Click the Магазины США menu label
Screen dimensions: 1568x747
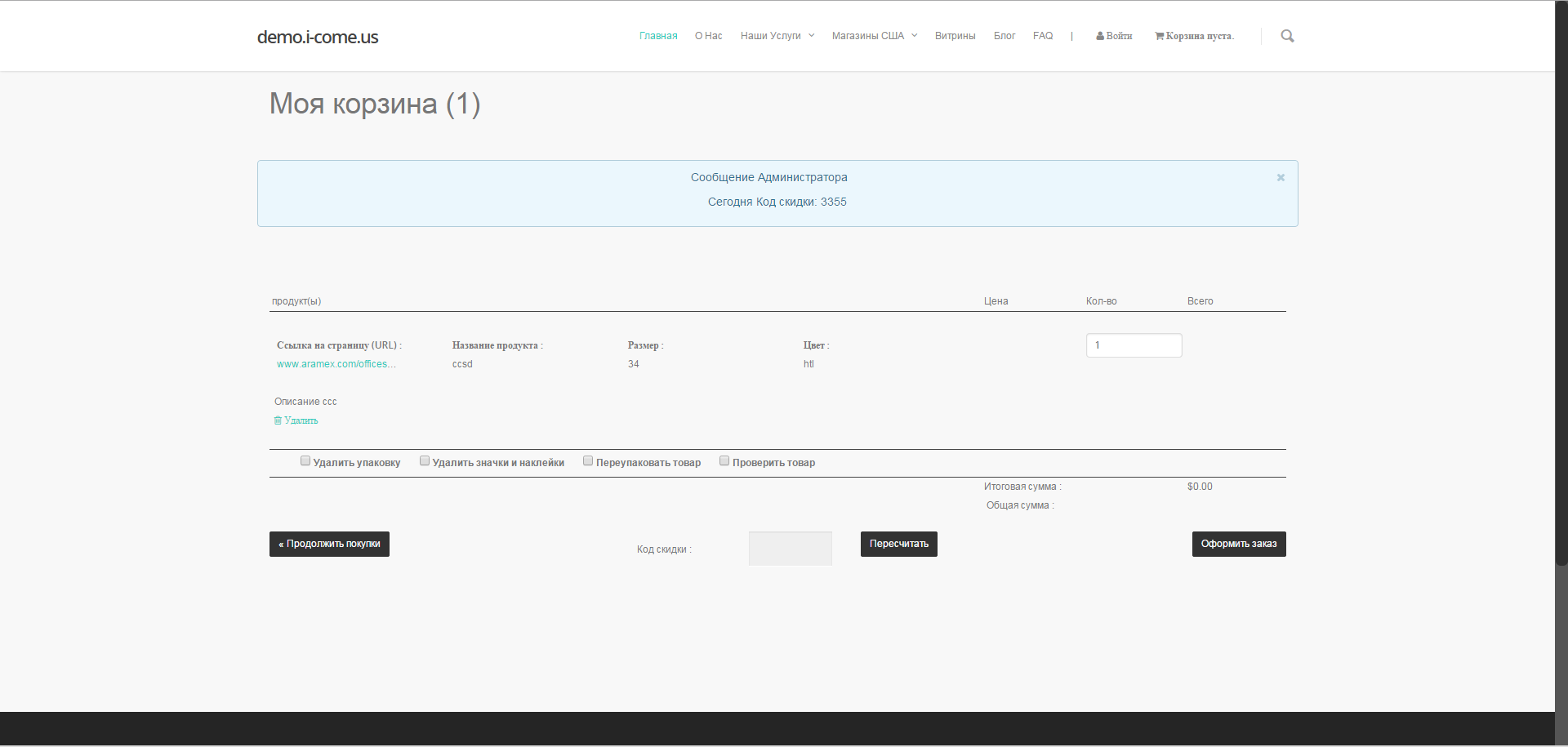868,36
